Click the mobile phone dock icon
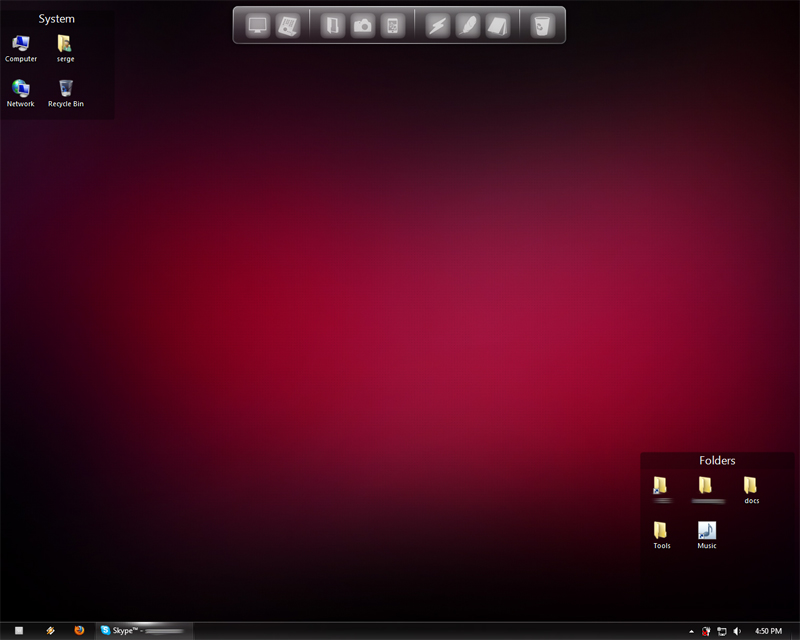 point(393,26)
